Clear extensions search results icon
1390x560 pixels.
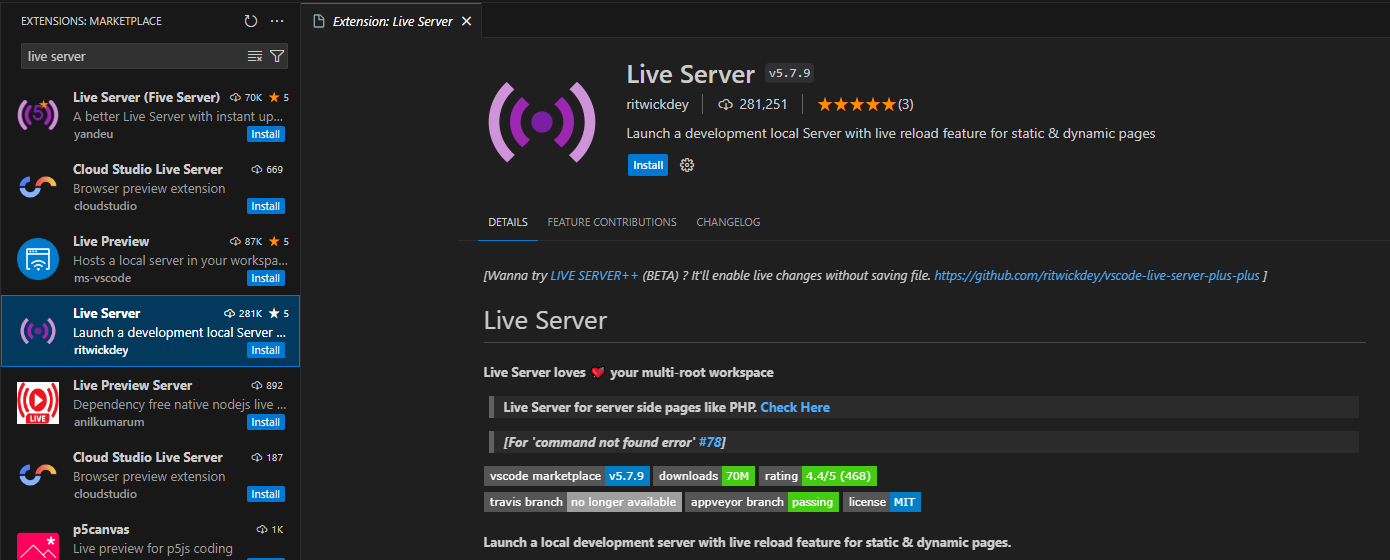[x=255, y=56]
